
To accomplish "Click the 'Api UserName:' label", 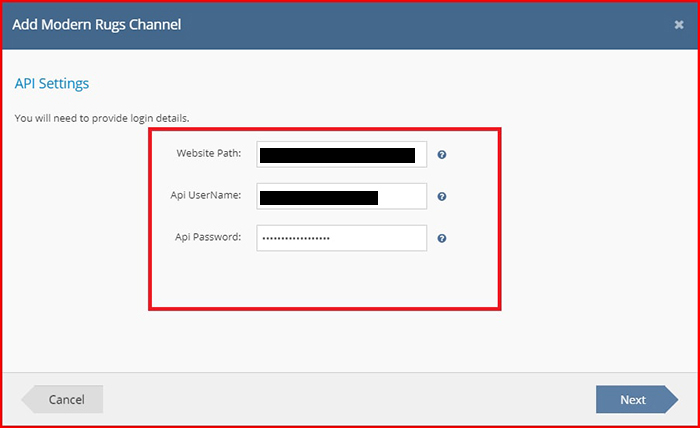I will (x=205, y=195).
